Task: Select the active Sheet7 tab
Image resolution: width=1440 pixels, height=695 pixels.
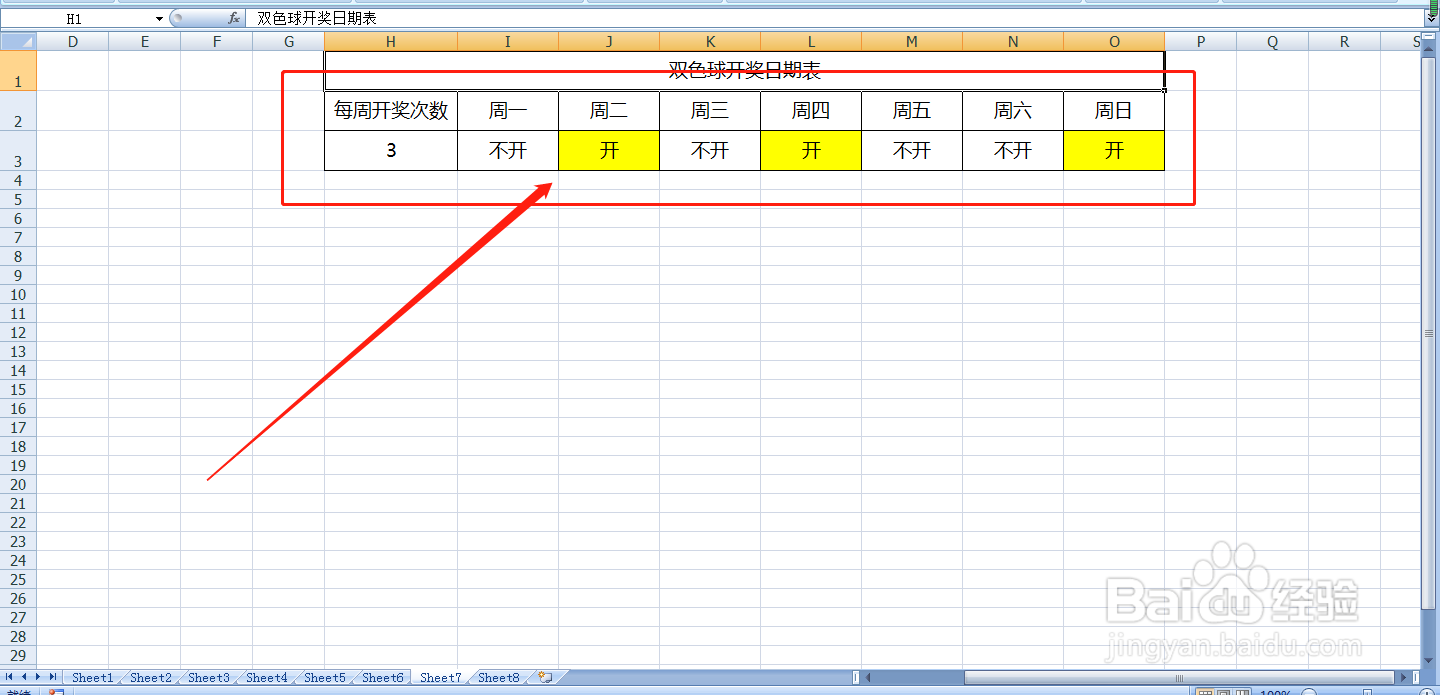Action: [440, 677]
